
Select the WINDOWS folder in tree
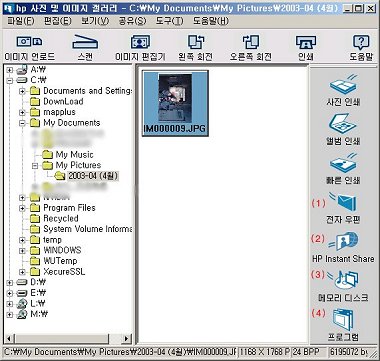tap(62, 250)
